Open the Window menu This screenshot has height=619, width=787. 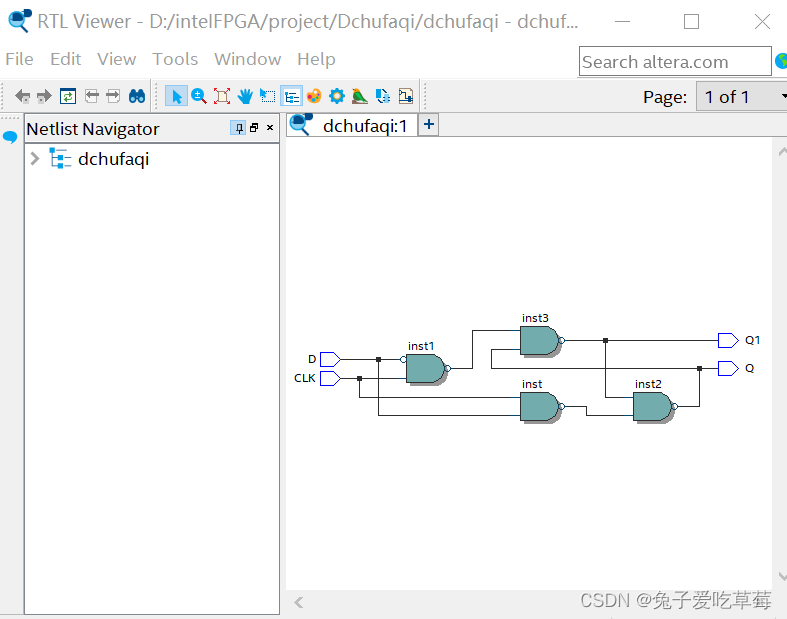(247, 59)
